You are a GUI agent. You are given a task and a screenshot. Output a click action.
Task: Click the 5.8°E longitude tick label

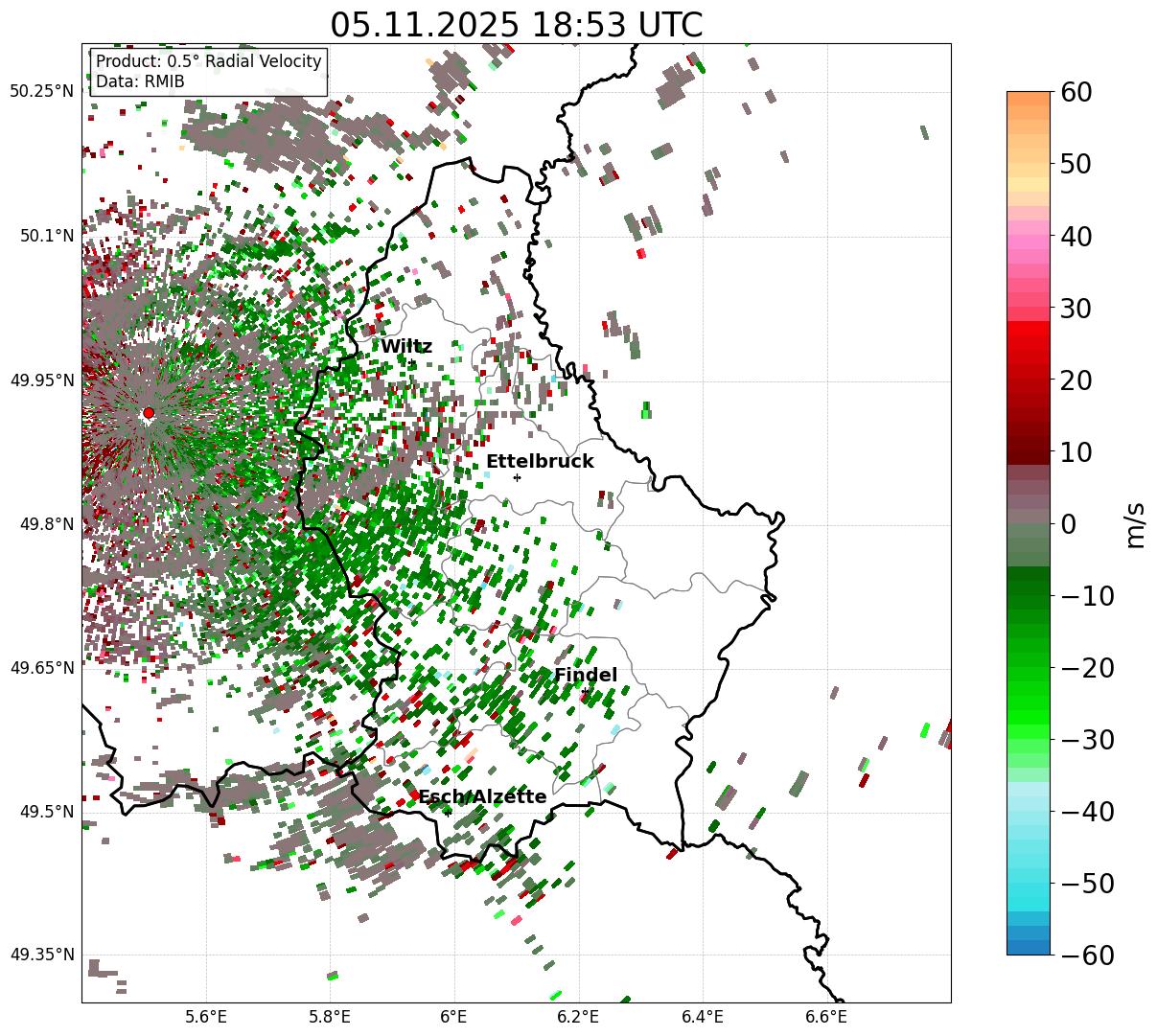(x=330, y=1017)
